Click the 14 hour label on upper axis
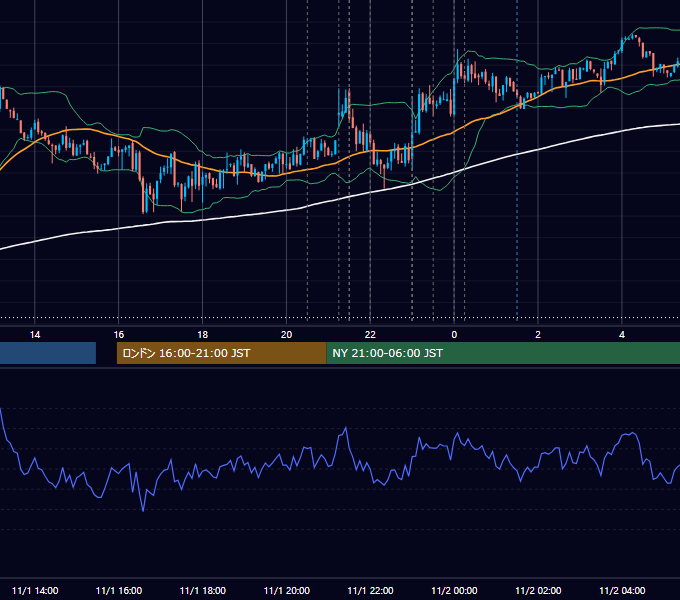680x600 pixels. [x=35, y=335]
